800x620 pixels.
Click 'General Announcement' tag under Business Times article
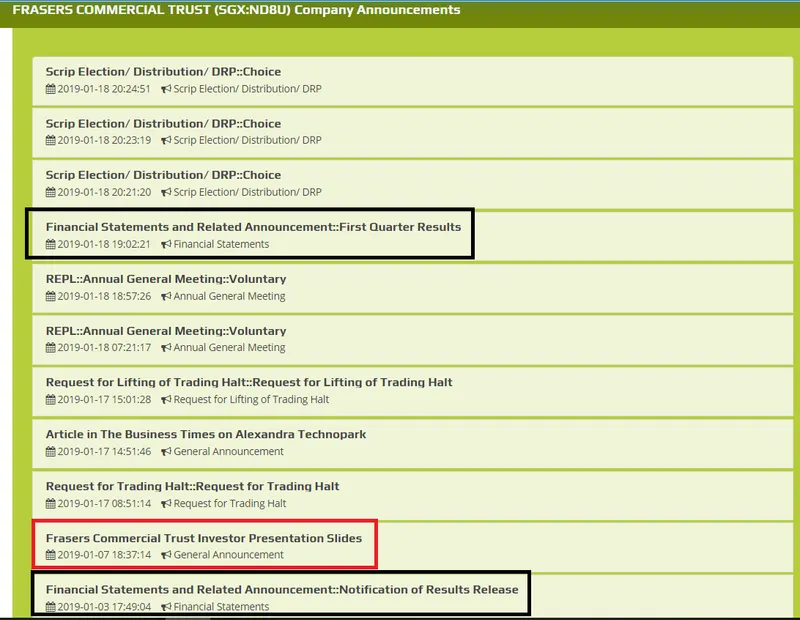click(229, 452)
